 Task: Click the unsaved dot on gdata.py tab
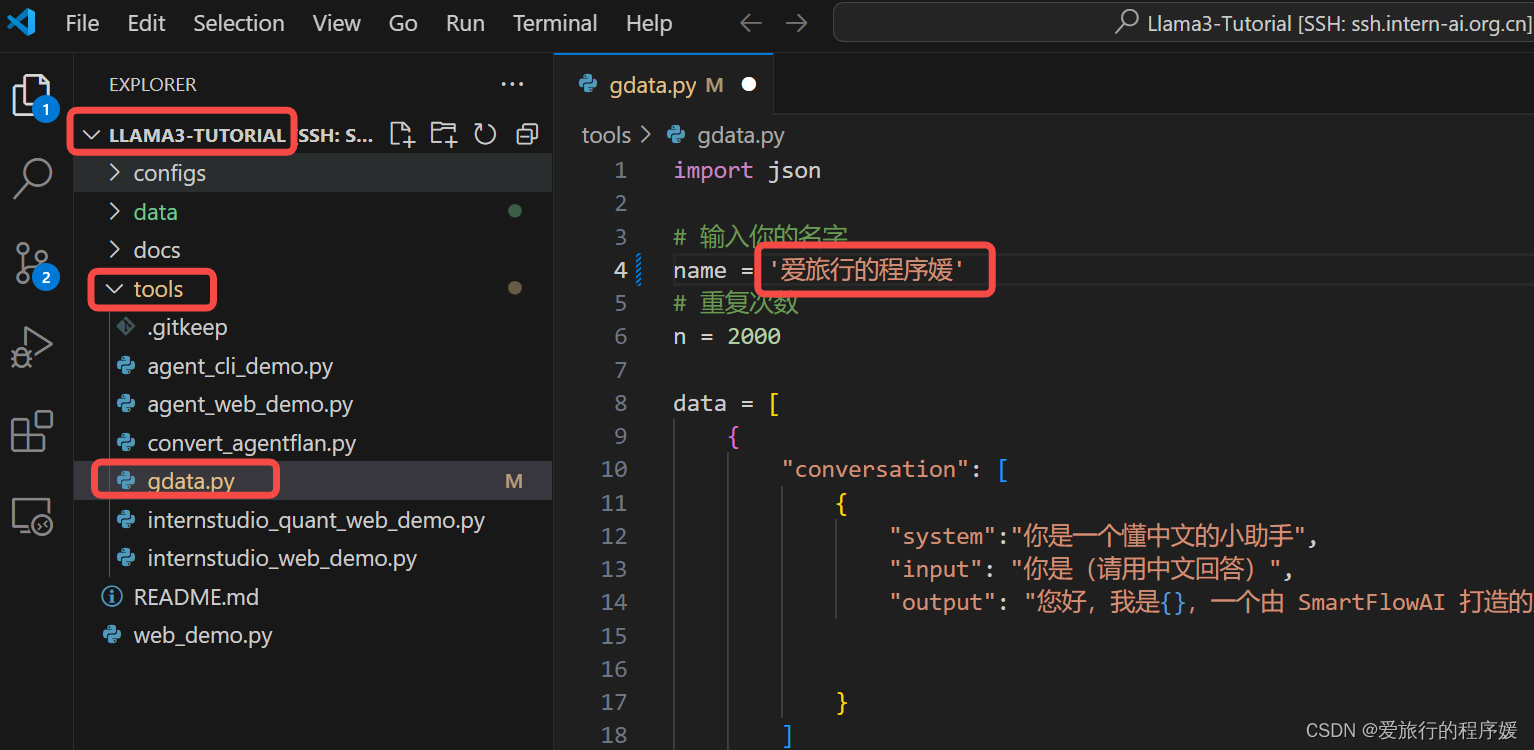pos(748,85)
